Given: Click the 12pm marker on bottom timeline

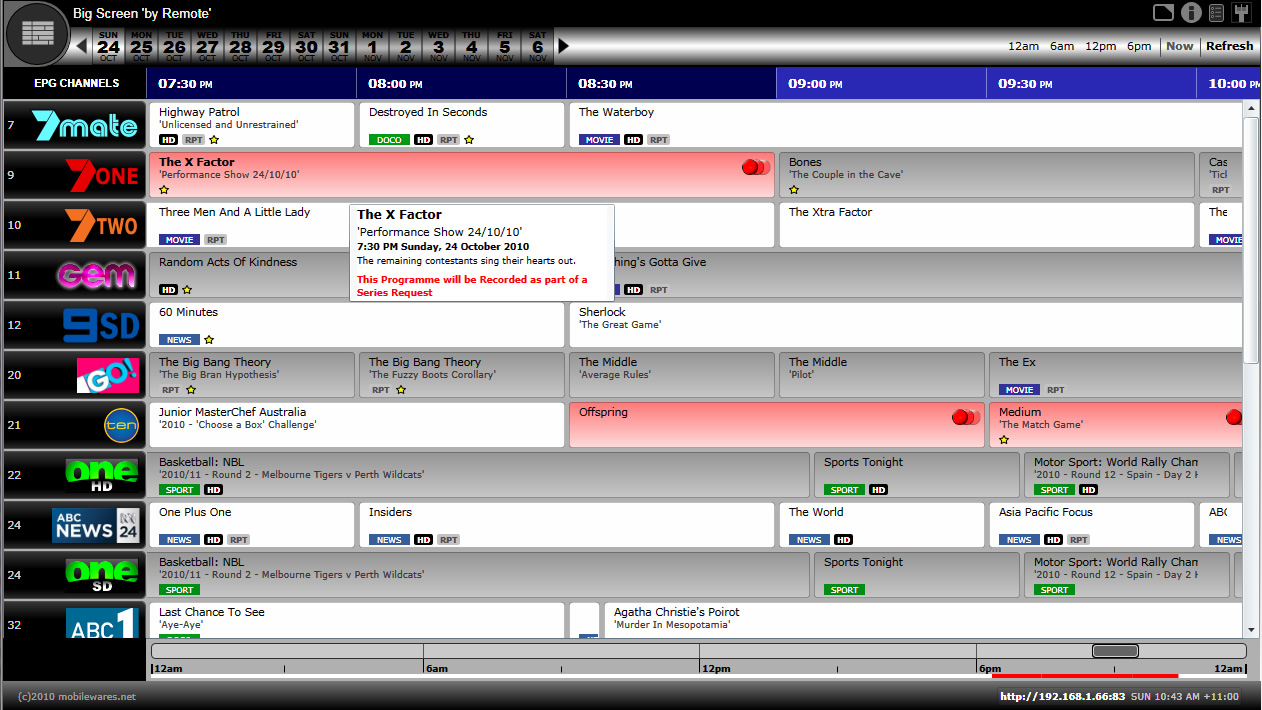Looking at the screenshot, I should point(715,669).
